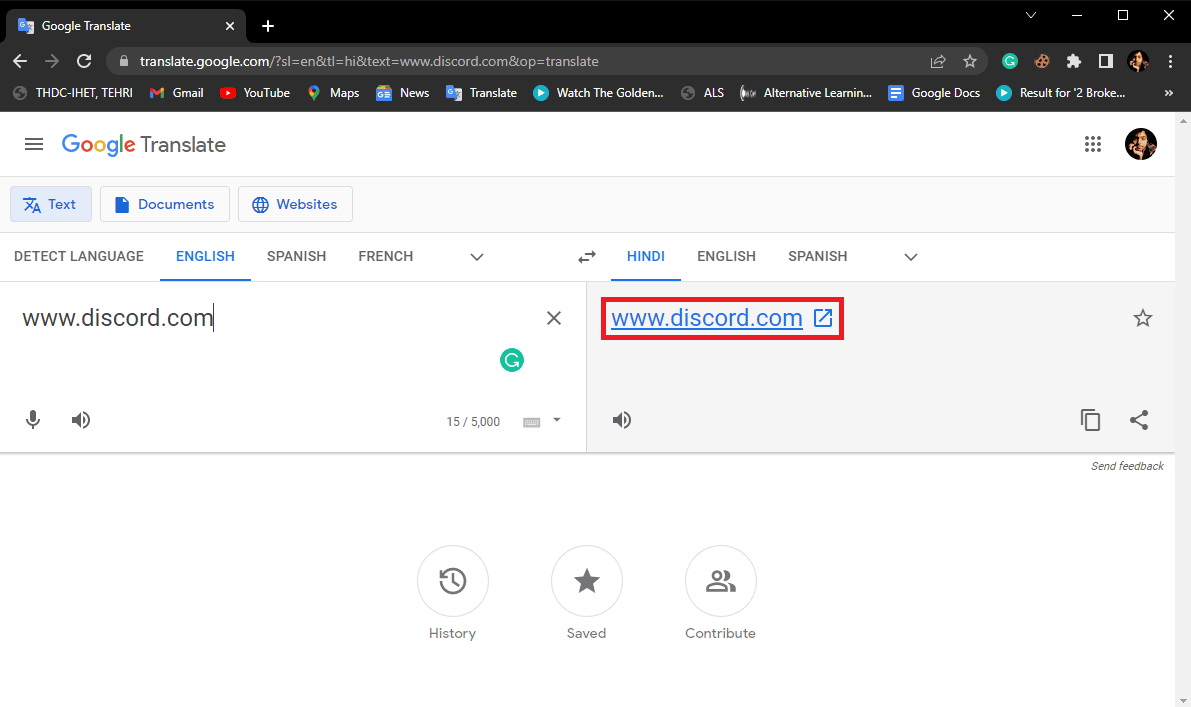Copy the translation to the clipboard
The image size is (1191, 707).
point(1090,420)
